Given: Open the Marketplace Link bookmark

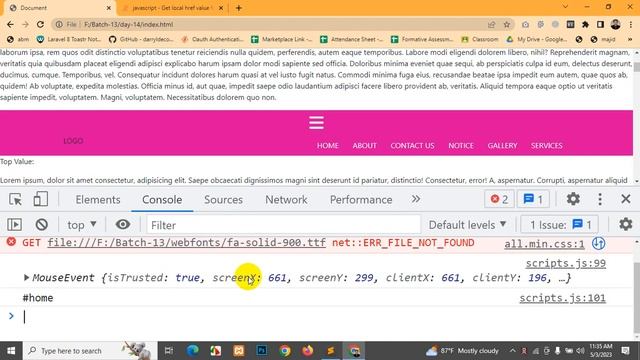Looking at the screenshot, I should [282, 39].
